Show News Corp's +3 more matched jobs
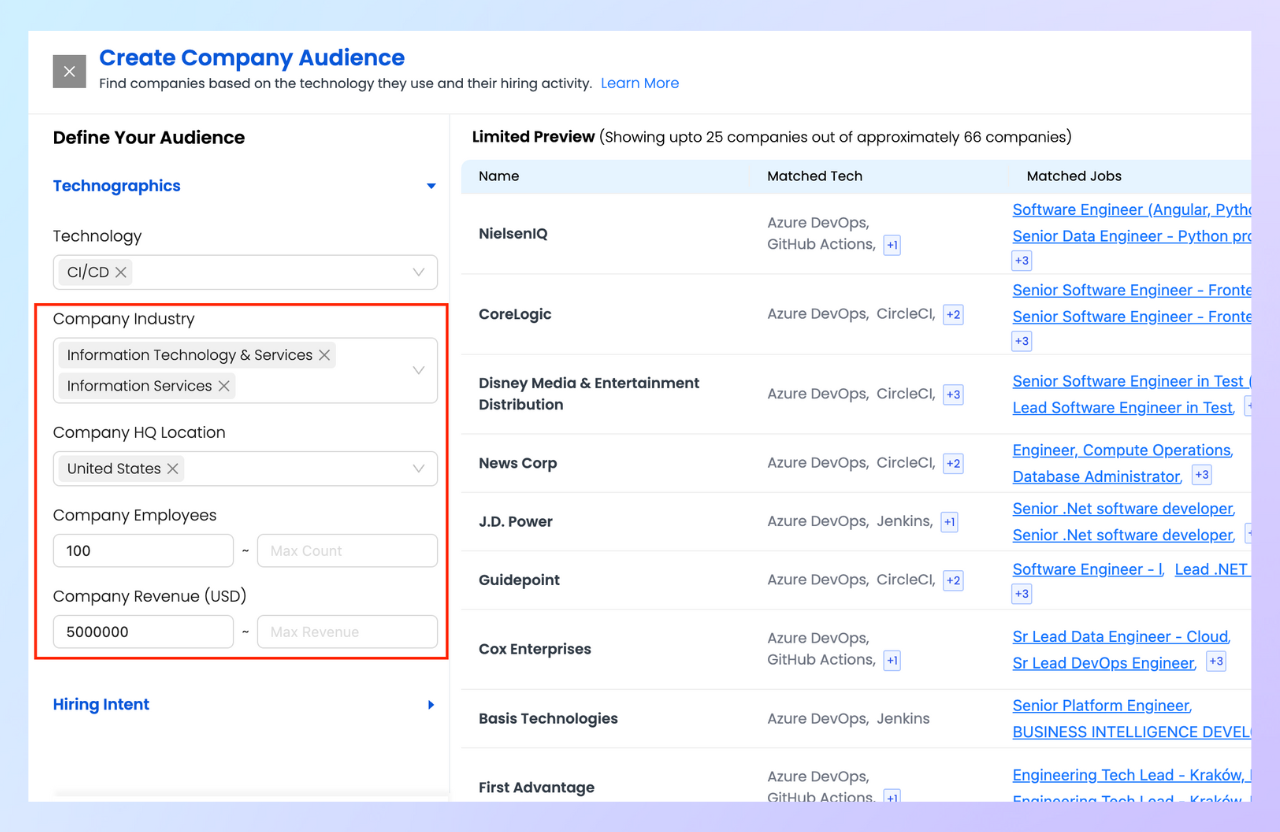1280x832 pixels. click(x=1202, y=475)
